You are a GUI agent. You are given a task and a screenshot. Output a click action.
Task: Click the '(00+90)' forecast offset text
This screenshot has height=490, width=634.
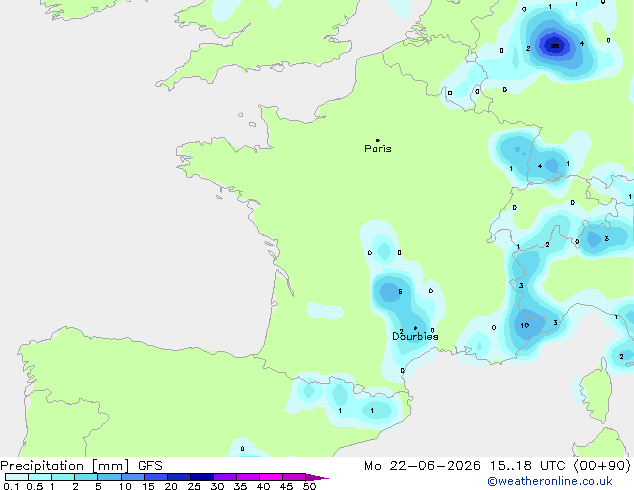tap(602, 466)
